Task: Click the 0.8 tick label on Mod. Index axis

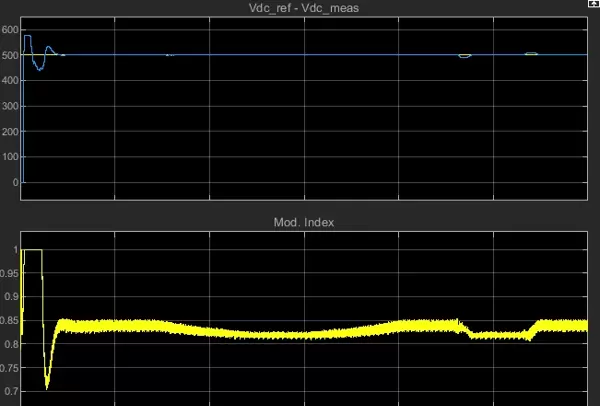Action: (11, 344)
